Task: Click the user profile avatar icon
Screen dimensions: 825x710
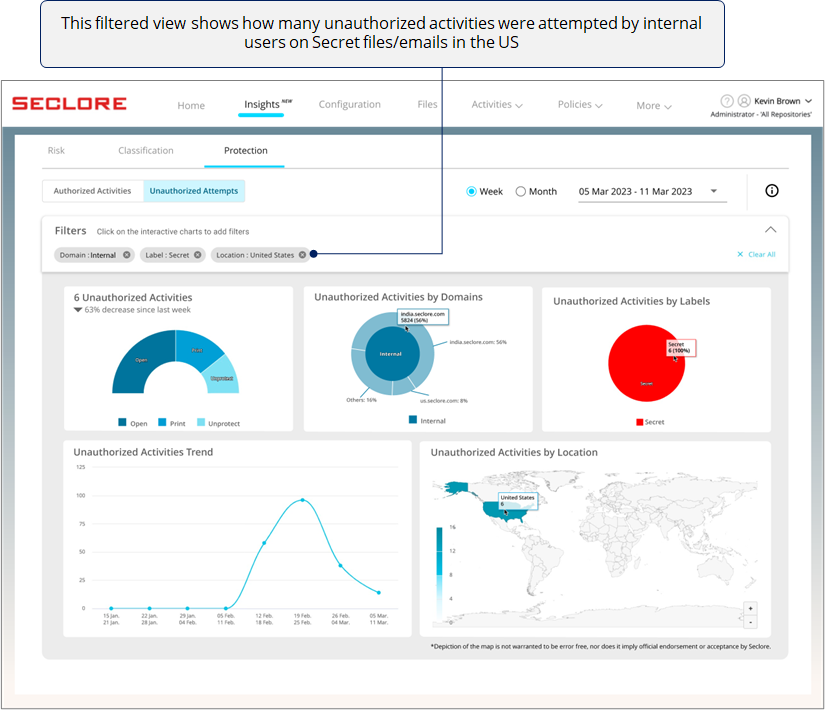Action: click(744, 101)
